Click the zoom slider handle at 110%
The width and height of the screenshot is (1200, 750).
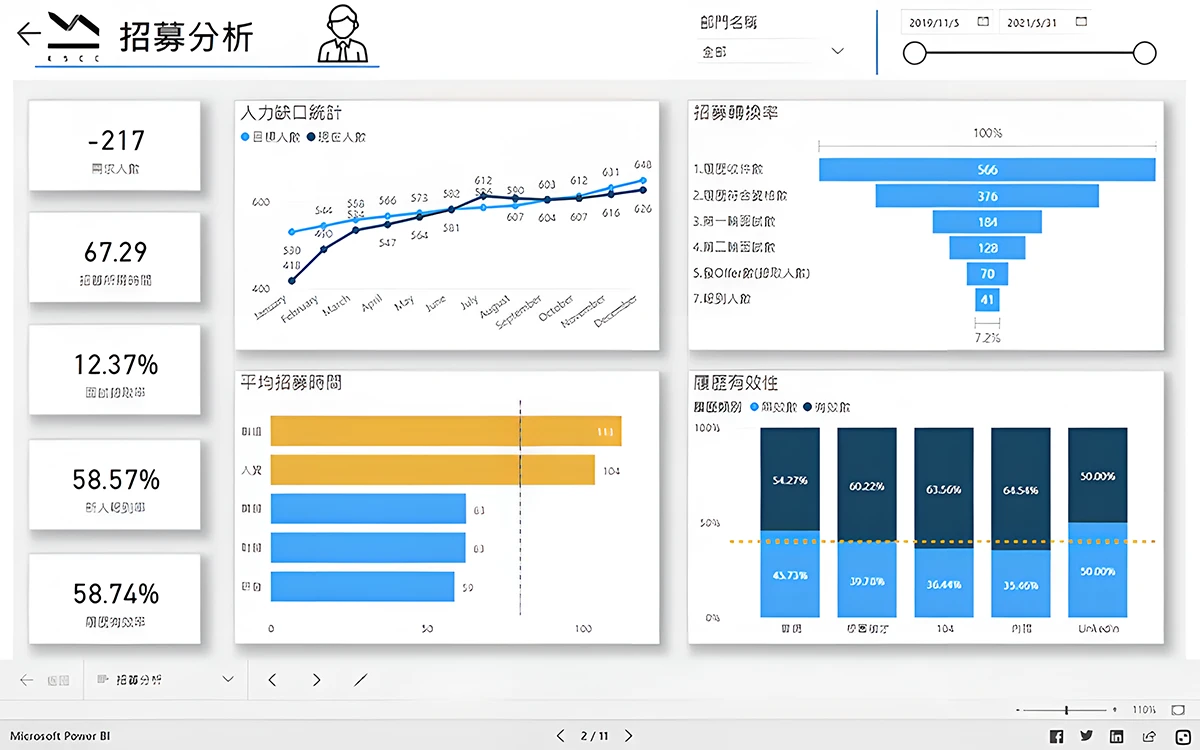click(x=1067, y=710)
